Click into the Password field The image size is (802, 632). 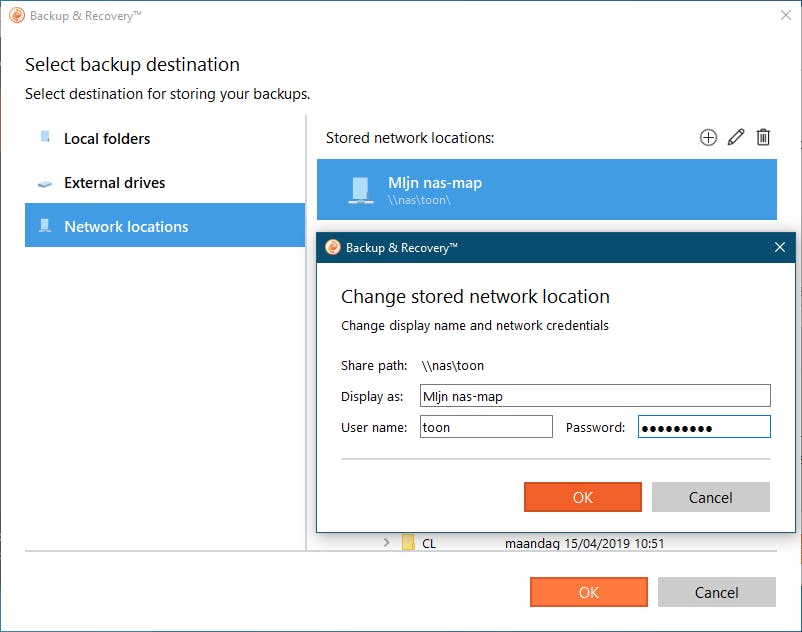point(704,426)
